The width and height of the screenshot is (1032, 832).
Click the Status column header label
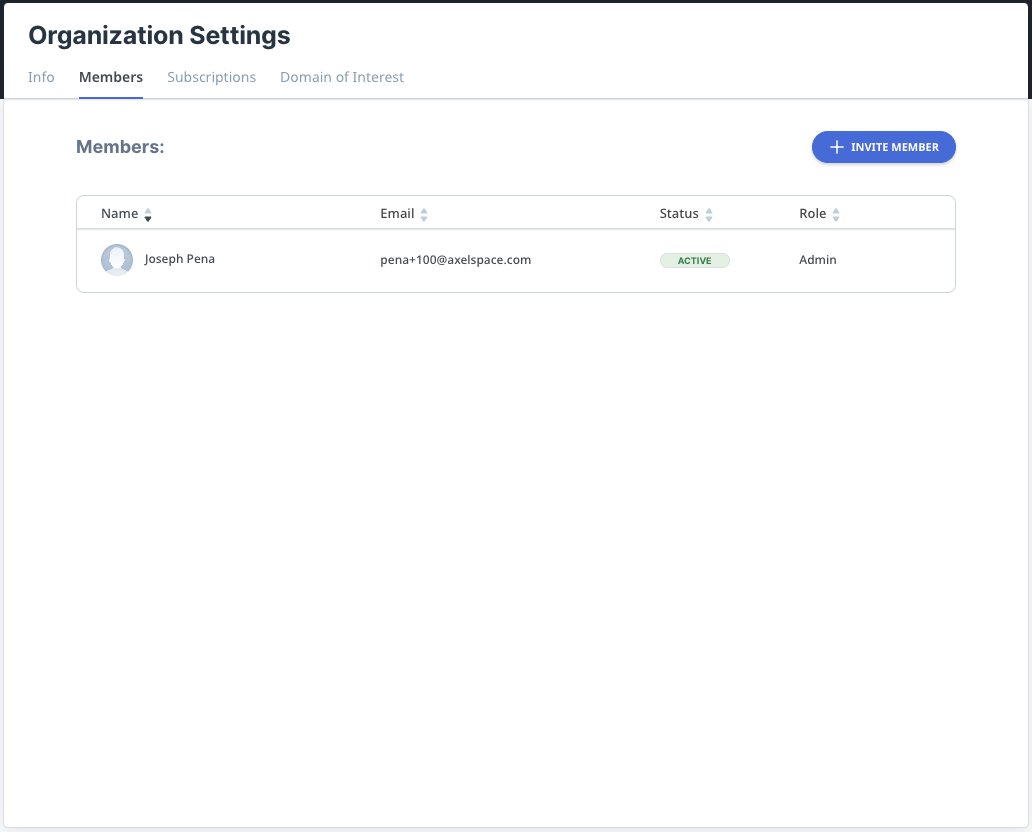(679, 214)
